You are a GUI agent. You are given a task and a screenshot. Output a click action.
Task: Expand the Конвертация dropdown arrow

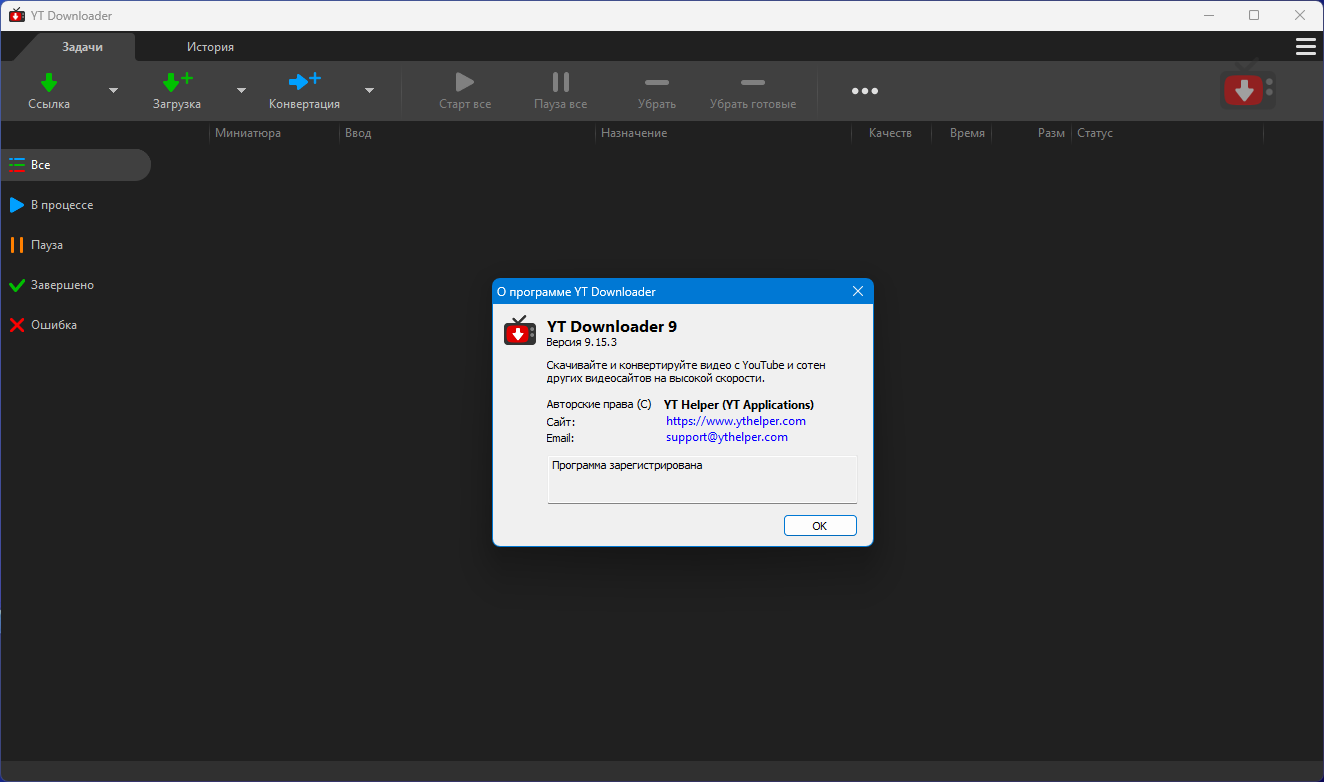tap(369, 90)
